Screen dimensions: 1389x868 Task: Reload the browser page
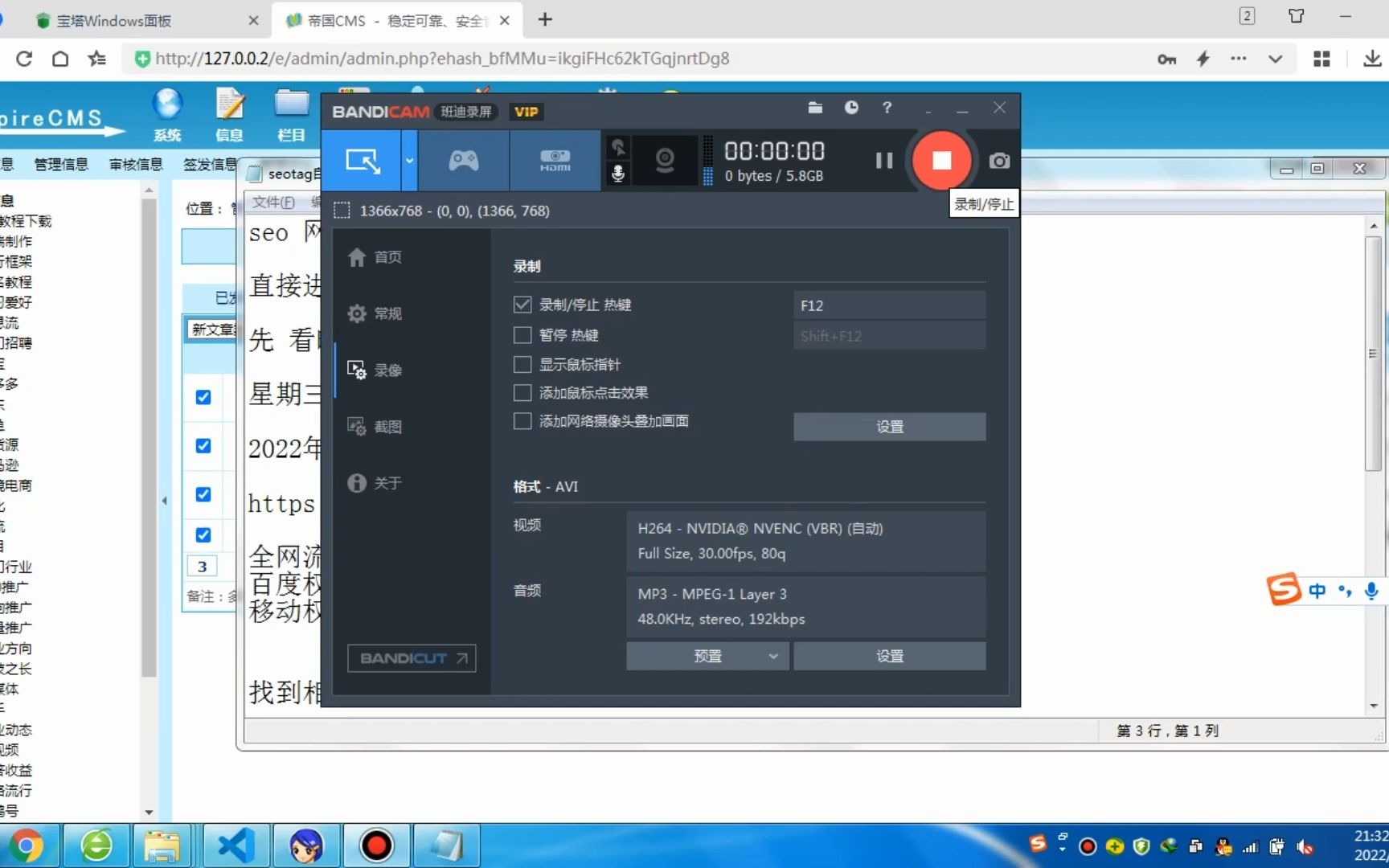coord(24,59)
